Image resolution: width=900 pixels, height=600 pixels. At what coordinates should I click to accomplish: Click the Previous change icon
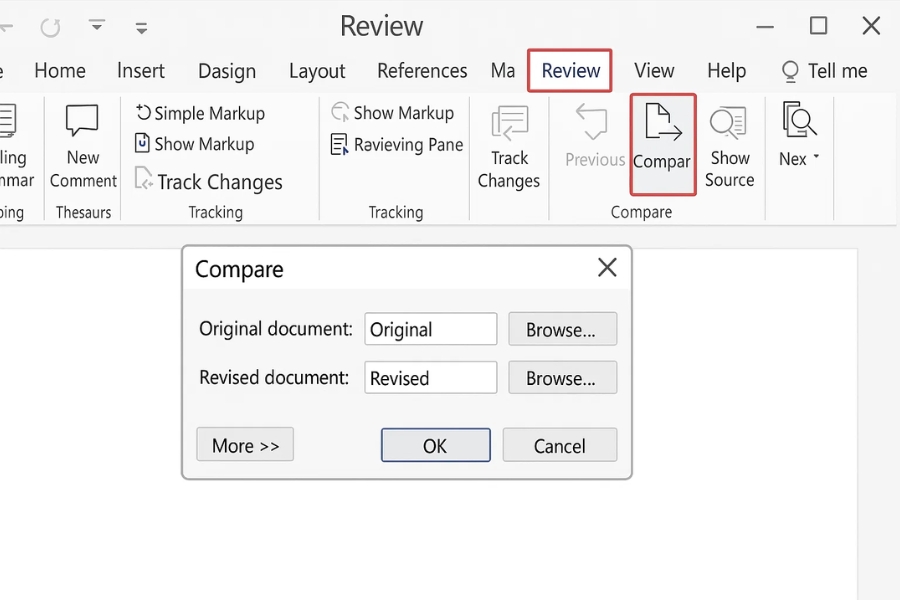[x=594, y=124]
